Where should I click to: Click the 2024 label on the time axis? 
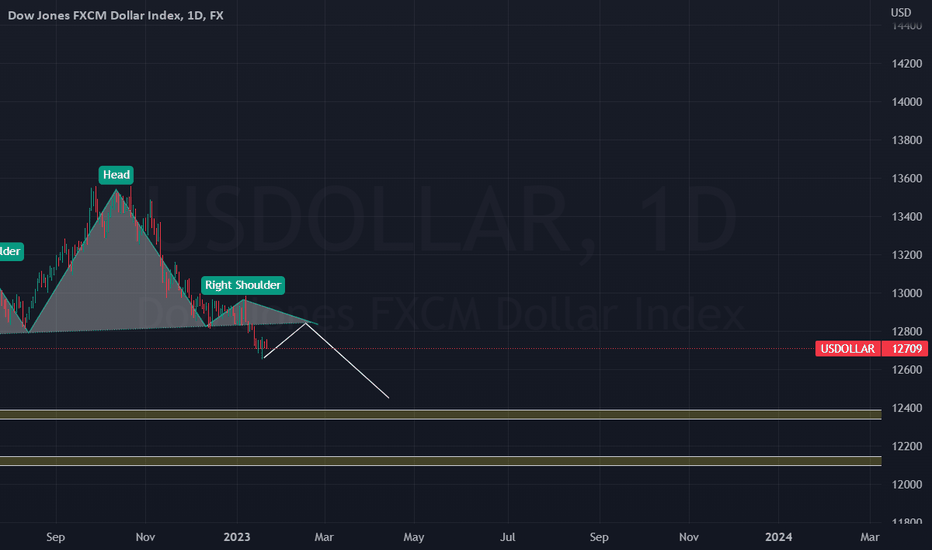[x=778, y=537]
